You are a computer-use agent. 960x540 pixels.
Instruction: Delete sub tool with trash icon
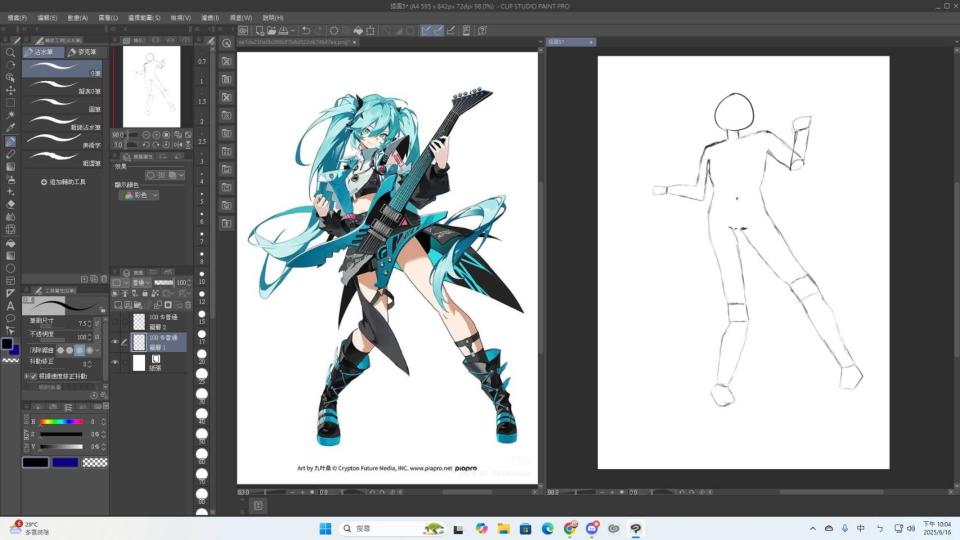103,279
